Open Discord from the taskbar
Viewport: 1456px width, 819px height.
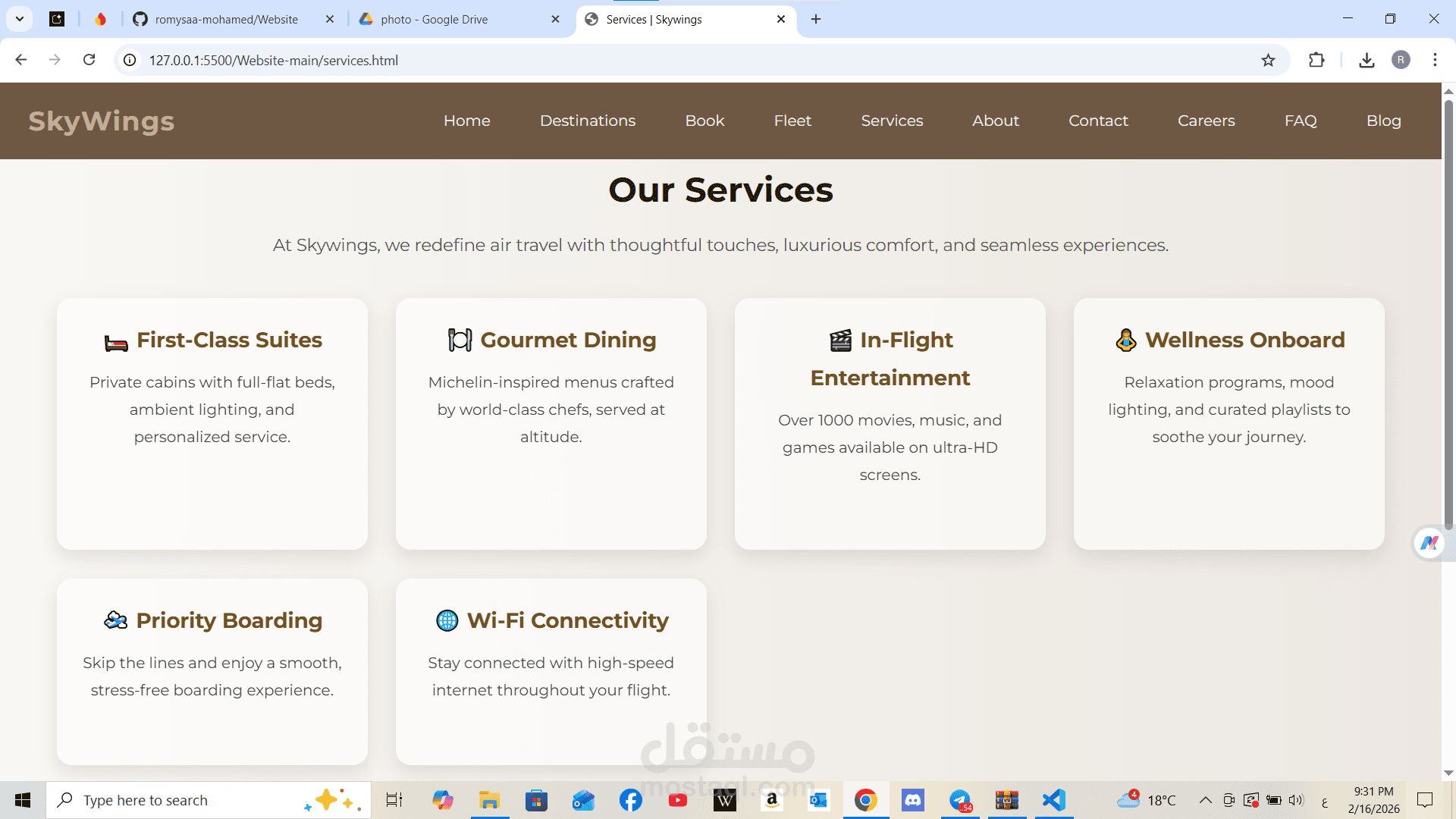(912, 800)
